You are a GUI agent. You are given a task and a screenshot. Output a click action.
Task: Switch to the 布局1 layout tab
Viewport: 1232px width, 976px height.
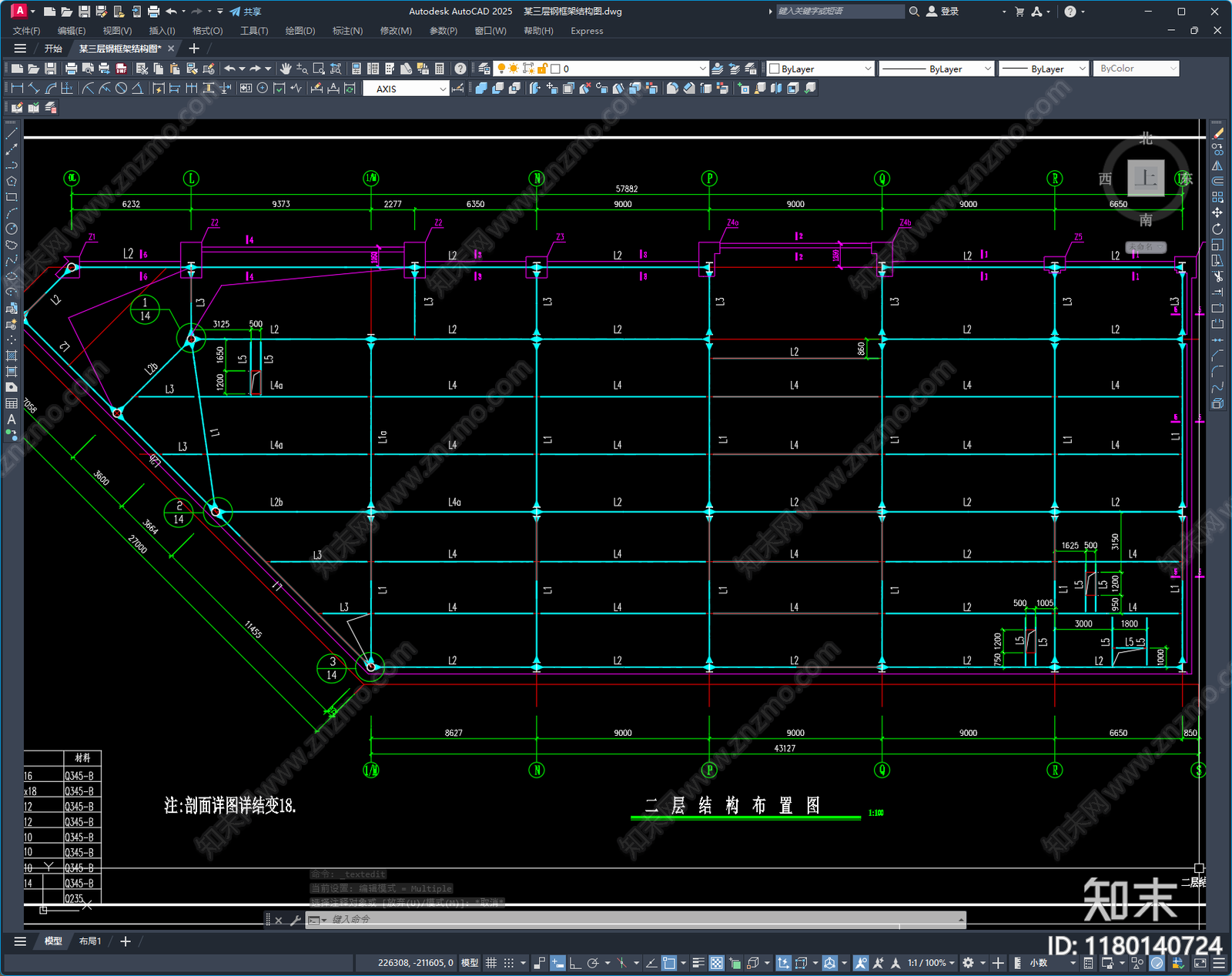pos(90,941)
